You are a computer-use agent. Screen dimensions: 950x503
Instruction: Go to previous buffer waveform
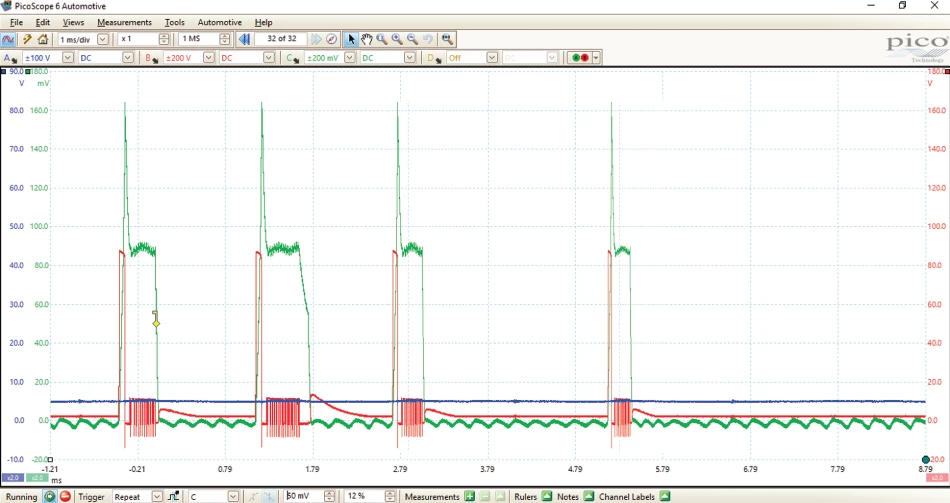(244, 39)
